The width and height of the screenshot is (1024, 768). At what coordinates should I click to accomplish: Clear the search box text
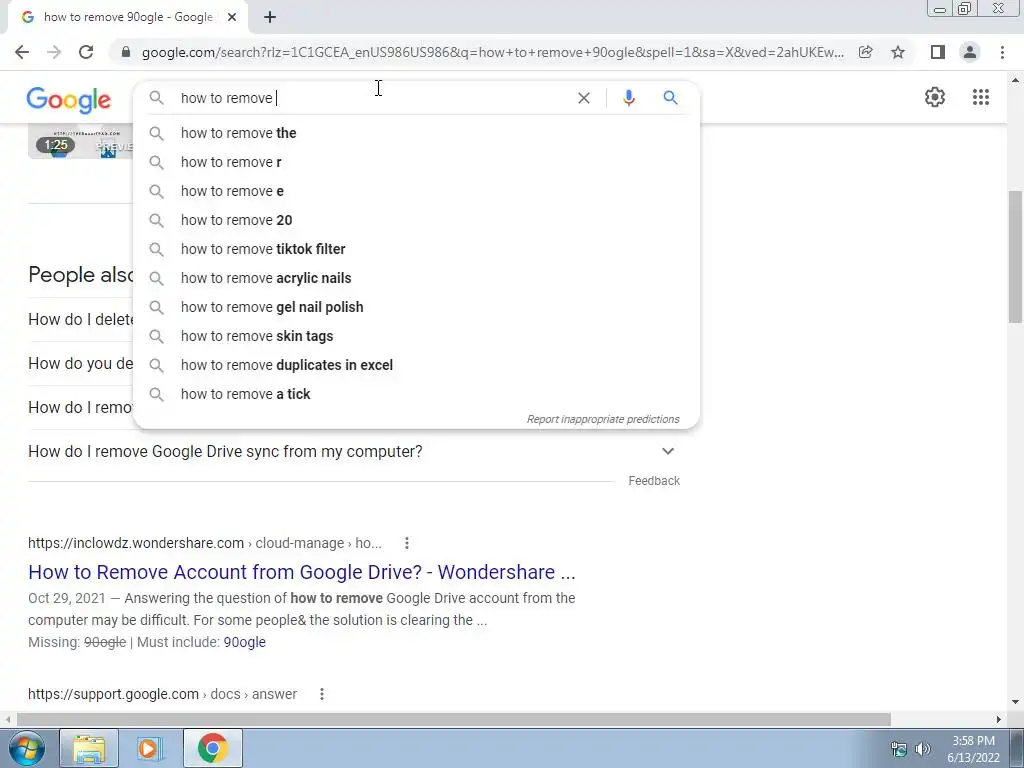[584, 98]
